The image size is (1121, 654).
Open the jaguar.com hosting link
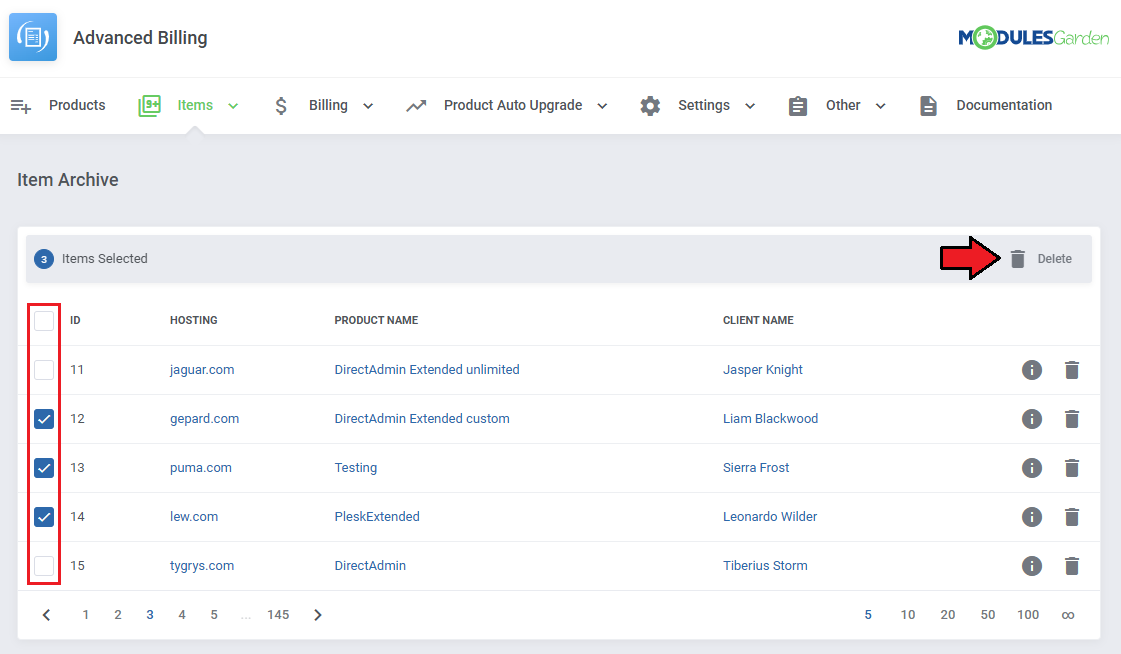coord(202,370)
